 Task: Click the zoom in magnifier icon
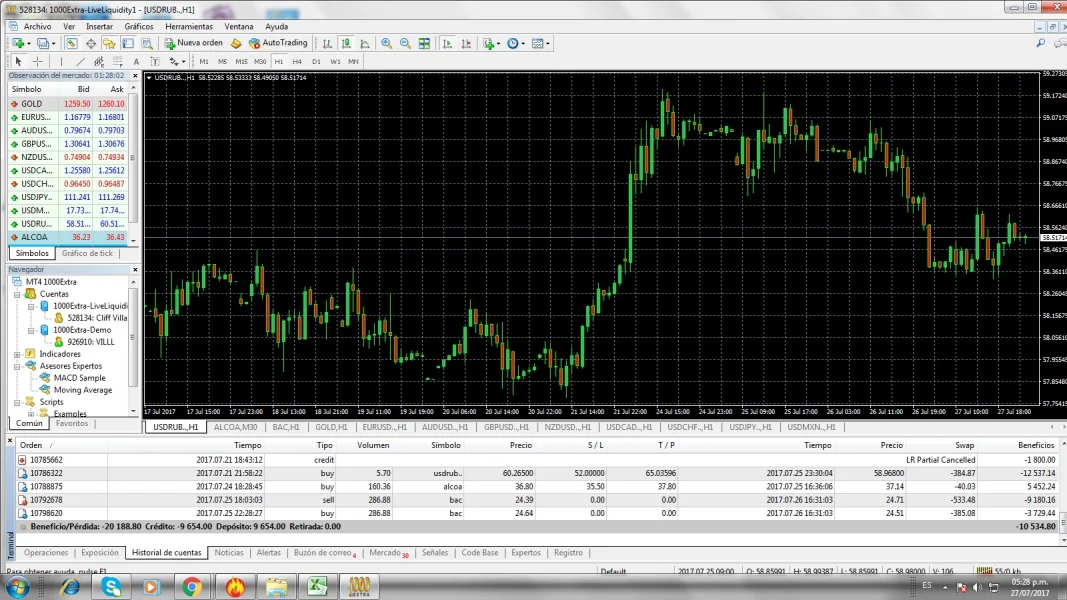386,43
